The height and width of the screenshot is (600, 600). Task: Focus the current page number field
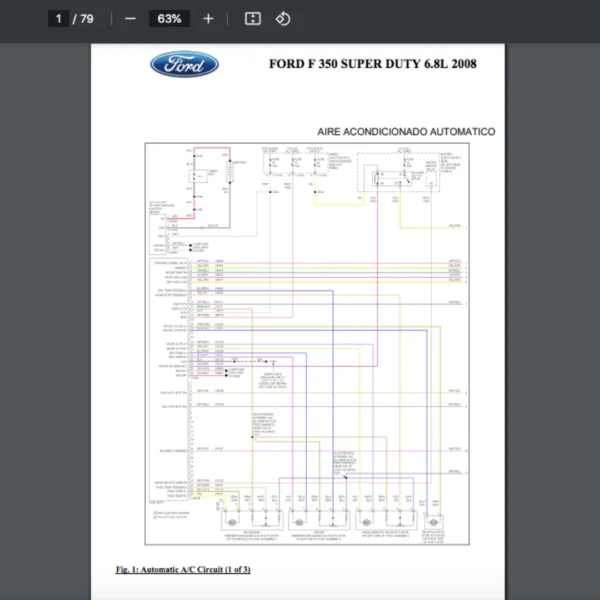[x=58, y=19]
